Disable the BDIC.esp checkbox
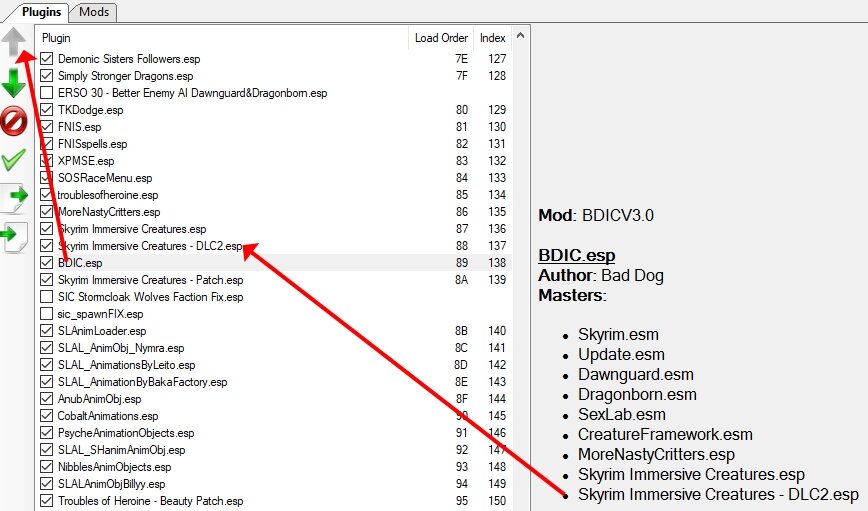This screenshot has width=868, height=511. click(x=46, y=263)
